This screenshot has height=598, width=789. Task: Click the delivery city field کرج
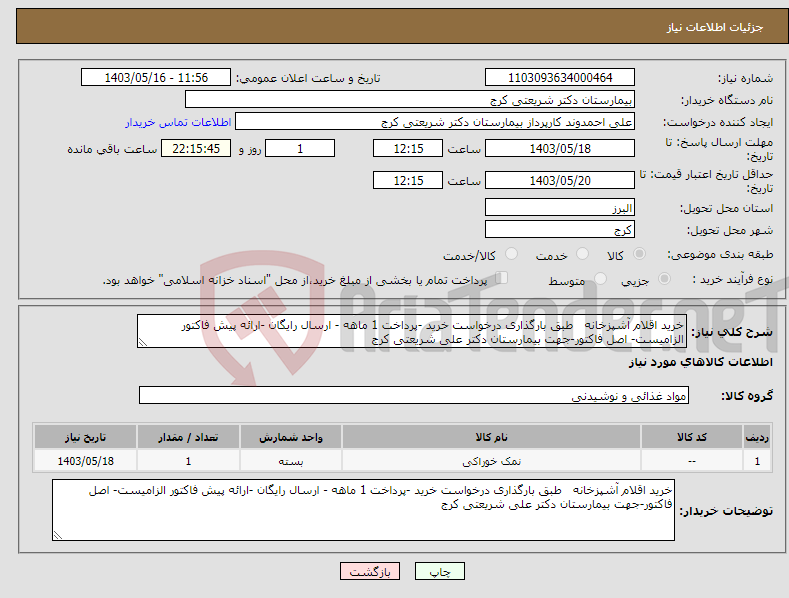click(x=560, y=230)
